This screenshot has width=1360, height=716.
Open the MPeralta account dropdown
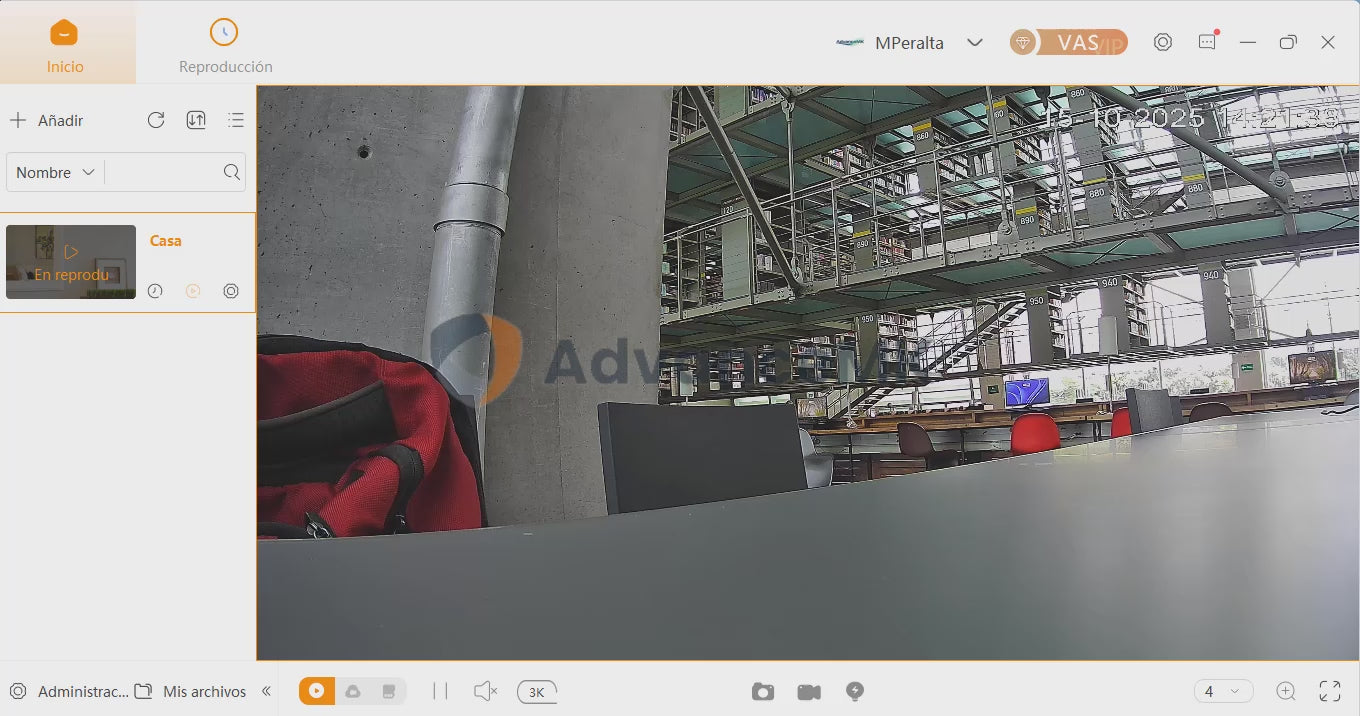(974, 43)
